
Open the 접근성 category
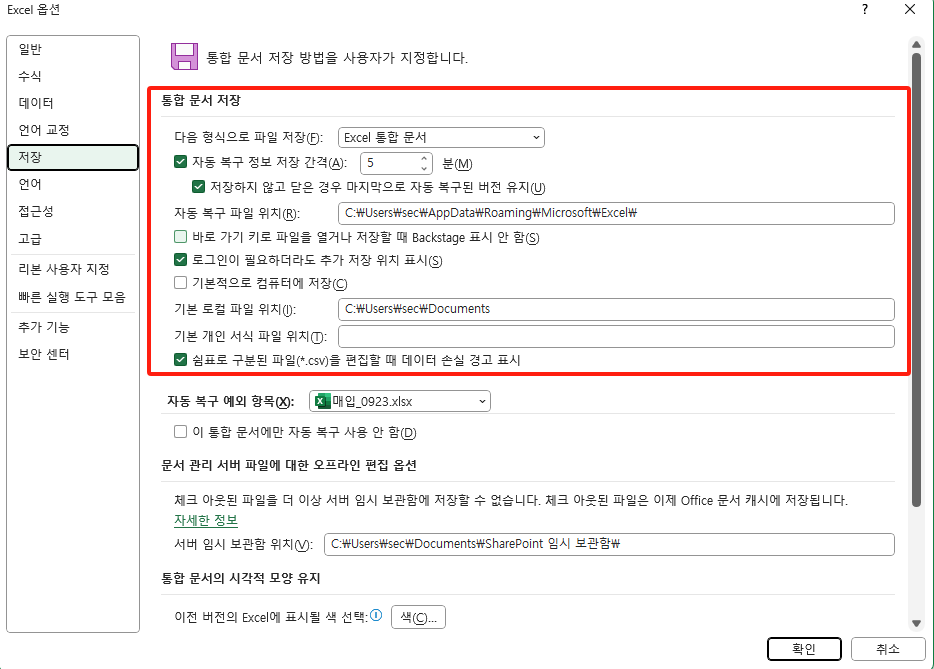point(73,211)
